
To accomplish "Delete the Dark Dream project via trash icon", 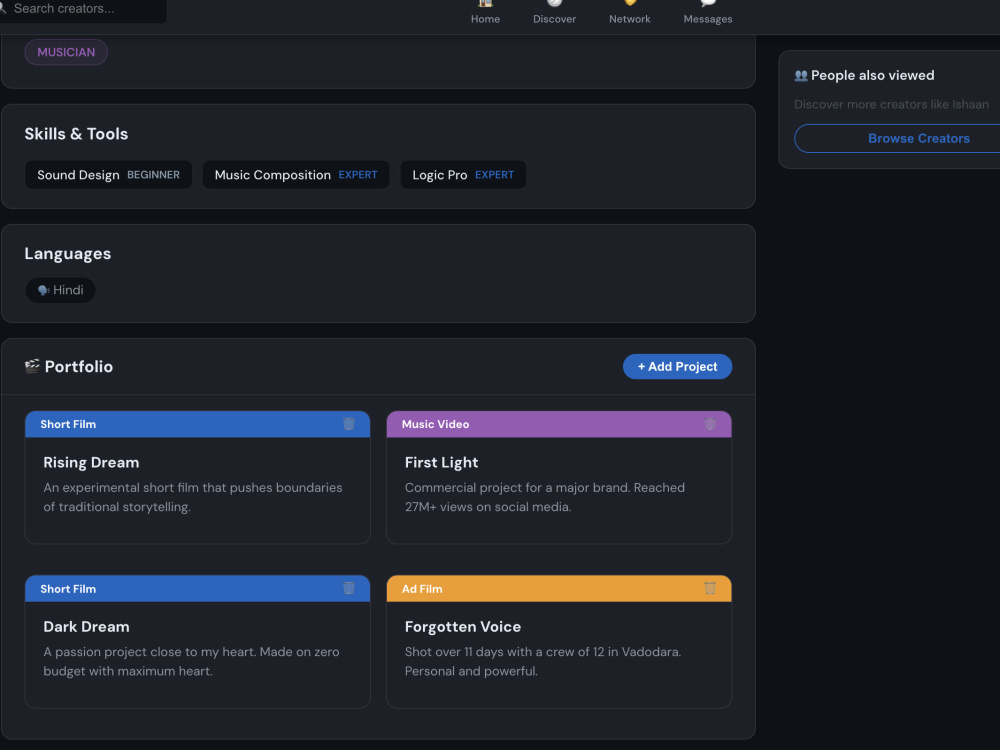I will pyautogui.click(x=349, y=588).
